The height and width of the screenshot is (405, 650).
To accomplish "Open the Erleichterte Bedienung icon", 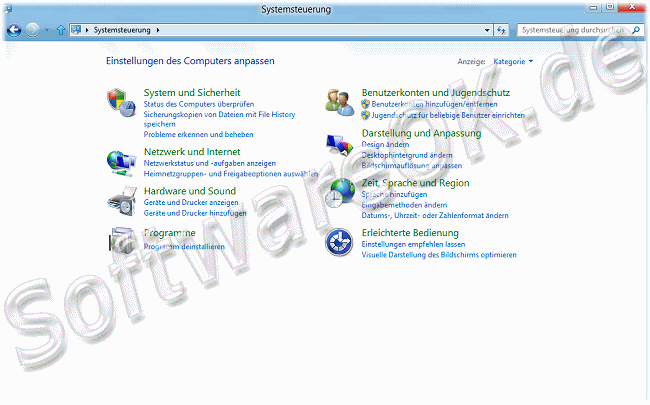I will (x=339, y=243).
